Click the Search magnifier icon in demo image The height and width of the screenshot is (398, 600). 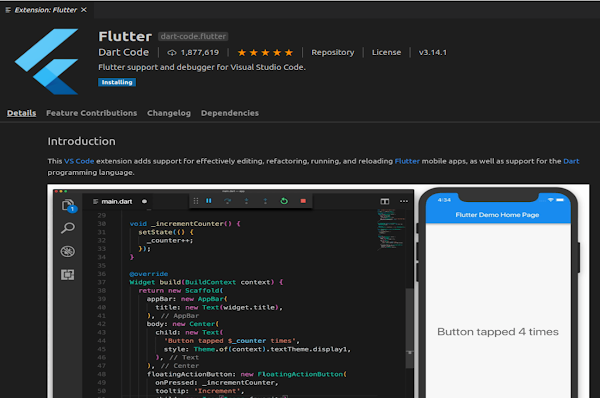point(68,228)
